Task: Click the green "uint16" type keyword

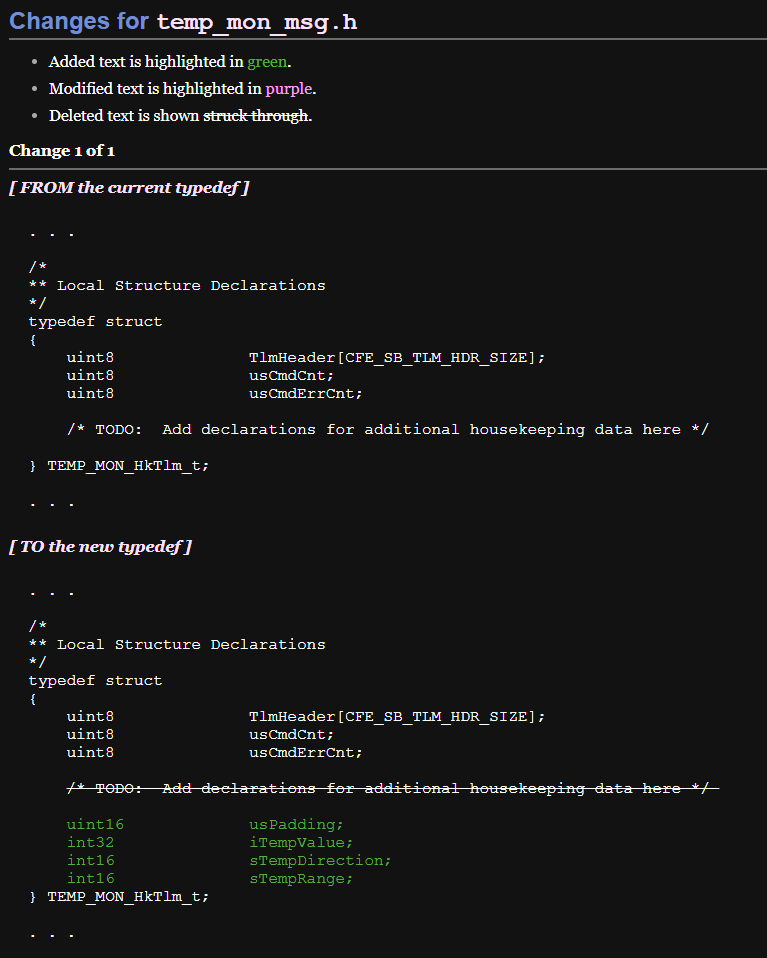Action: point(95,824)
